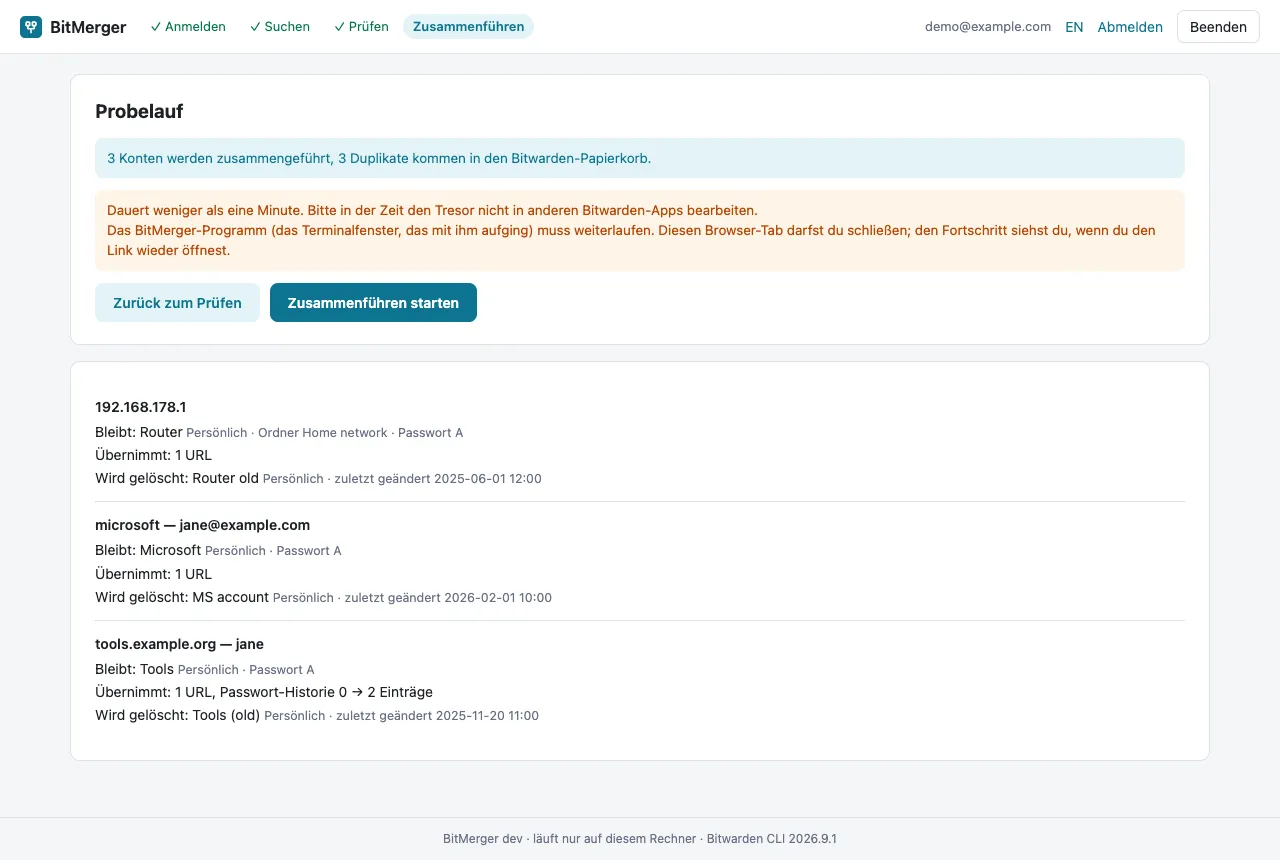This screenshot has width=1280, height=860.
Task: Go to the Anmelden step
Action: click(x=188, y=27)
